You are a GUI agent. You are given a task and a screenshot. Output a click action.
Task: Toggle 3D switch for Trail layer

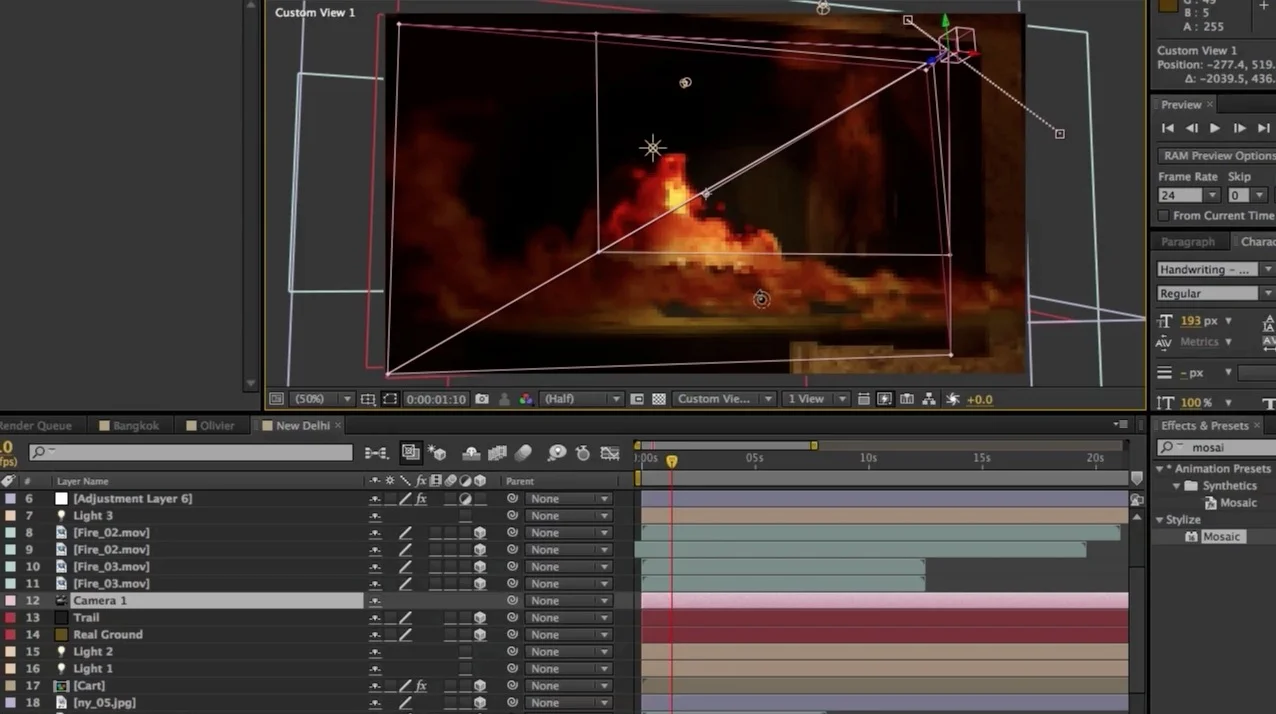click(x=480, y=618)
